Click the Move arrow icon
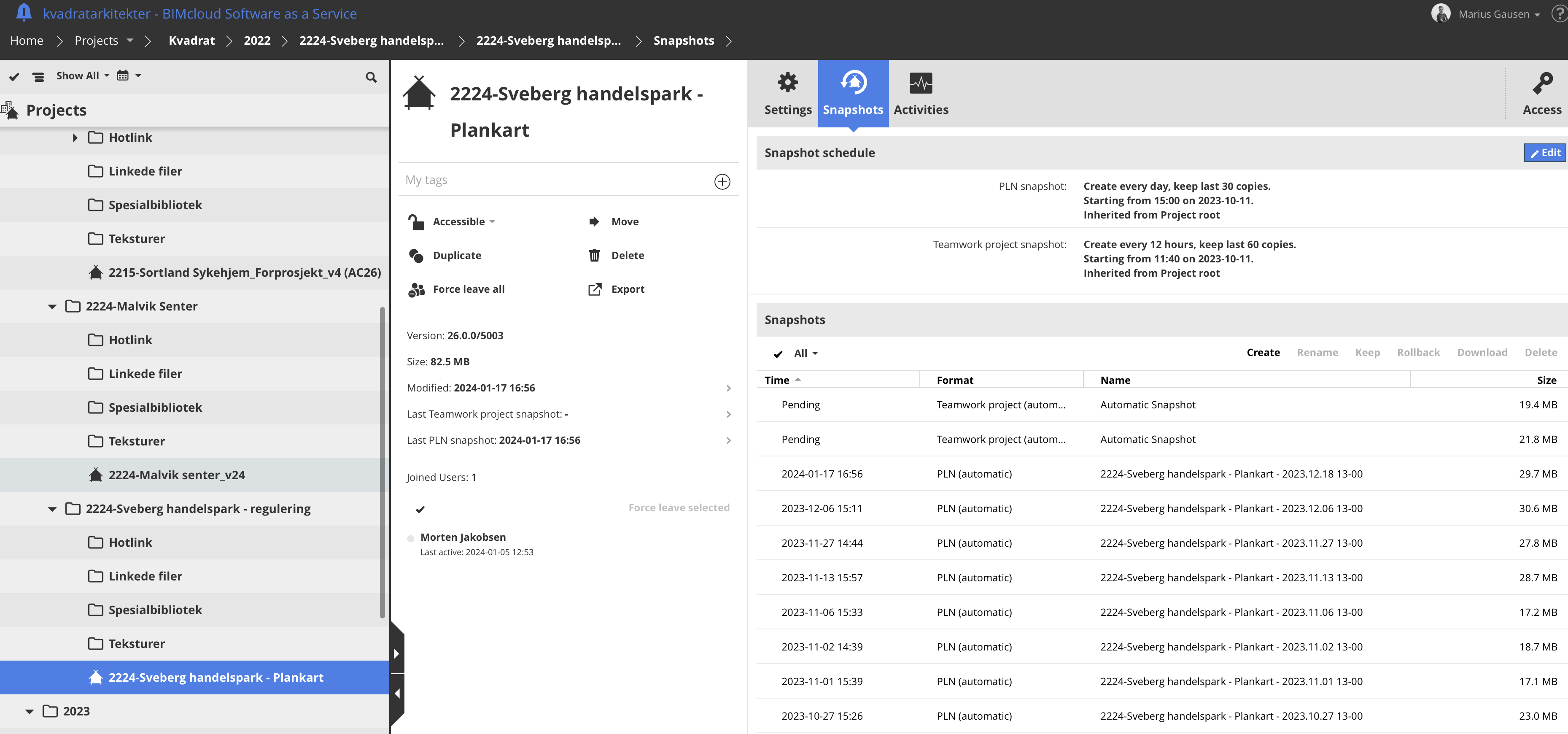The height and width of the screenshot is (734, 1568). (594, 221)
